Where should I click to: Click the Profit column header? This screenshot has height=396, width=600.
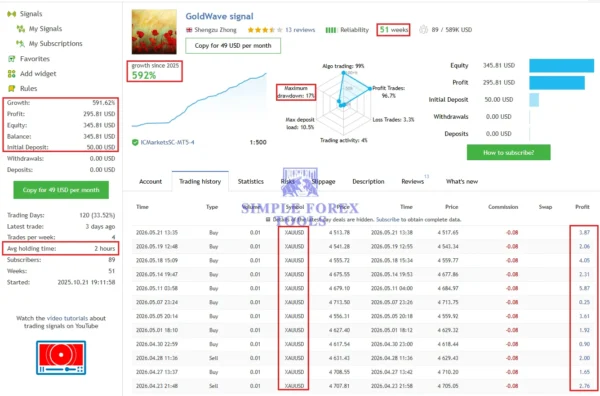click(582, 207)
